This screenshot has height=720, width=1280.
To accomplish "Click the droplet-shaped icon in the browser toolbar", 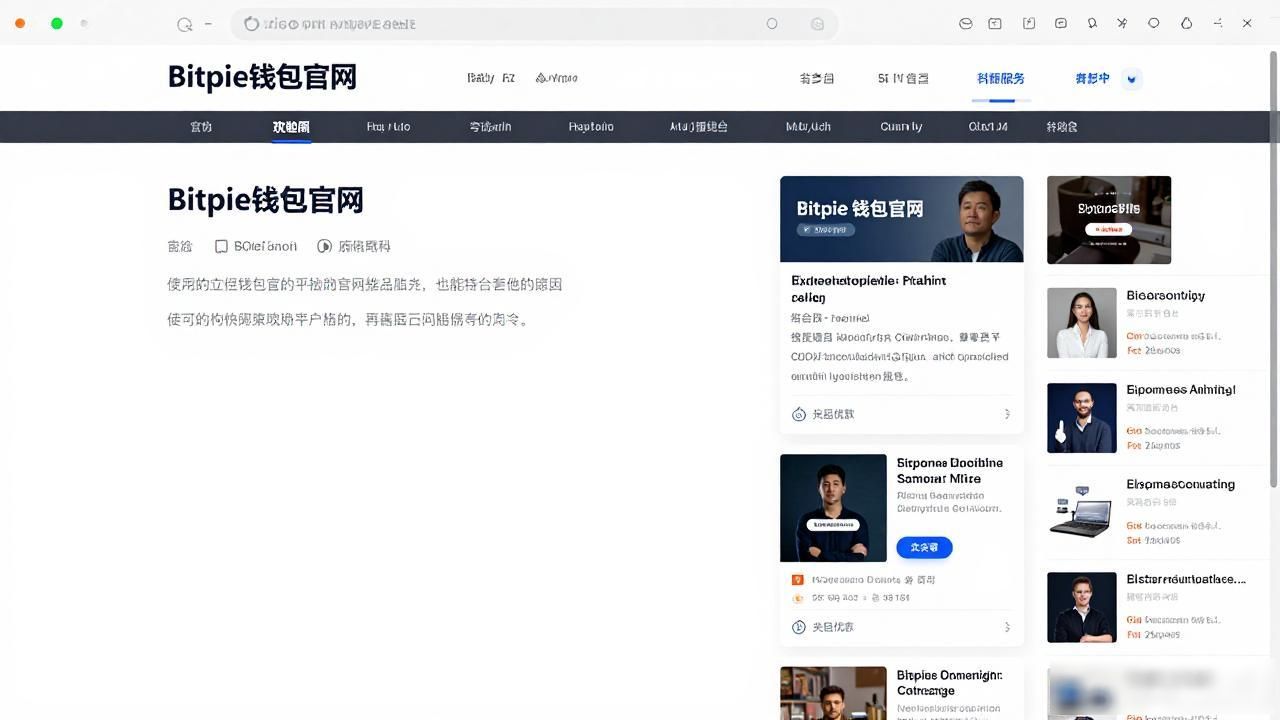I will 1187,23.
